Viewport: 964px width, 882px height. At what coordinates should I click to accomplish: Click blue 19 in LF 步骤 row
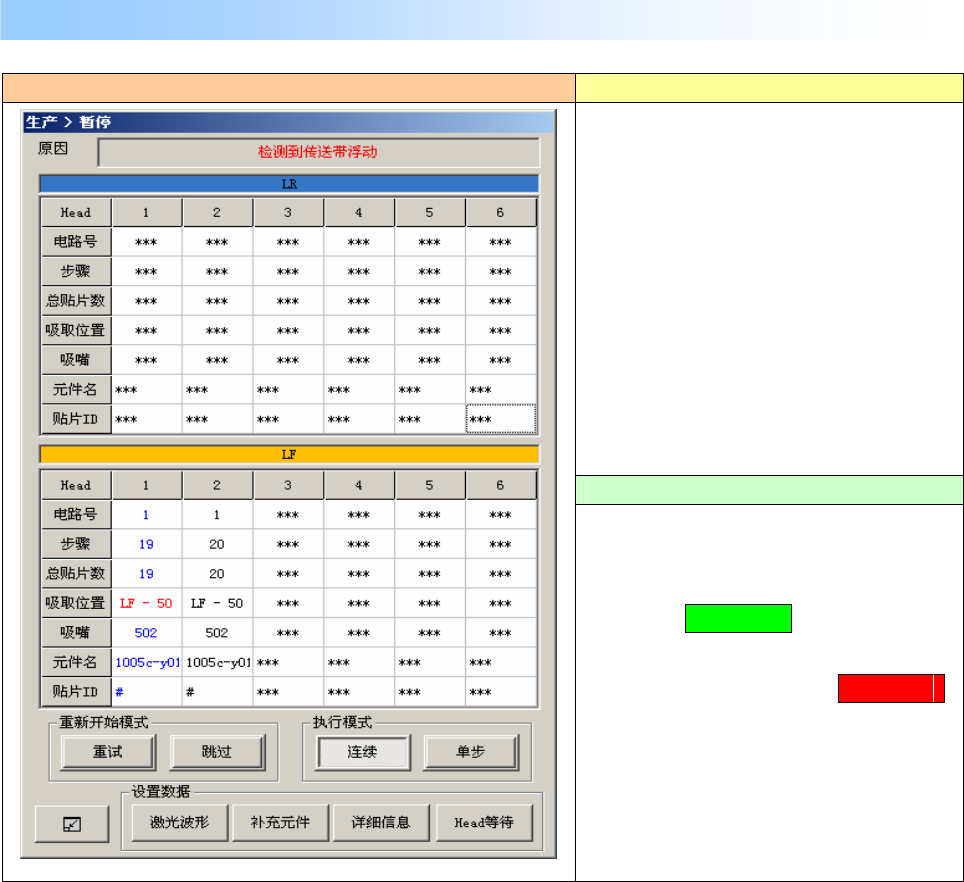(146, 544)
